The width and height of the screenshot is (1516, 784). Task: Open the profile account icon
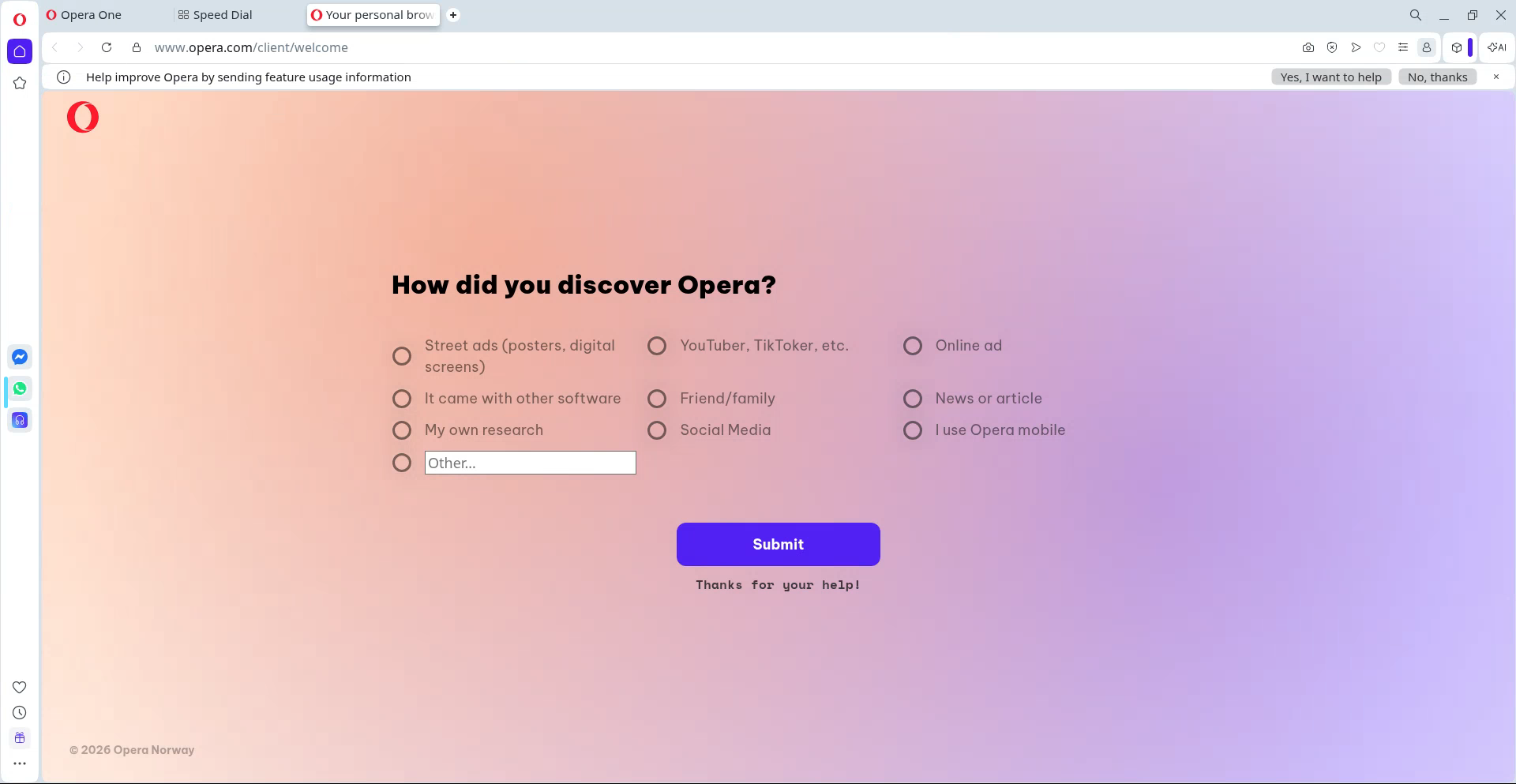pyautogui.click(x=1427, y=47)
